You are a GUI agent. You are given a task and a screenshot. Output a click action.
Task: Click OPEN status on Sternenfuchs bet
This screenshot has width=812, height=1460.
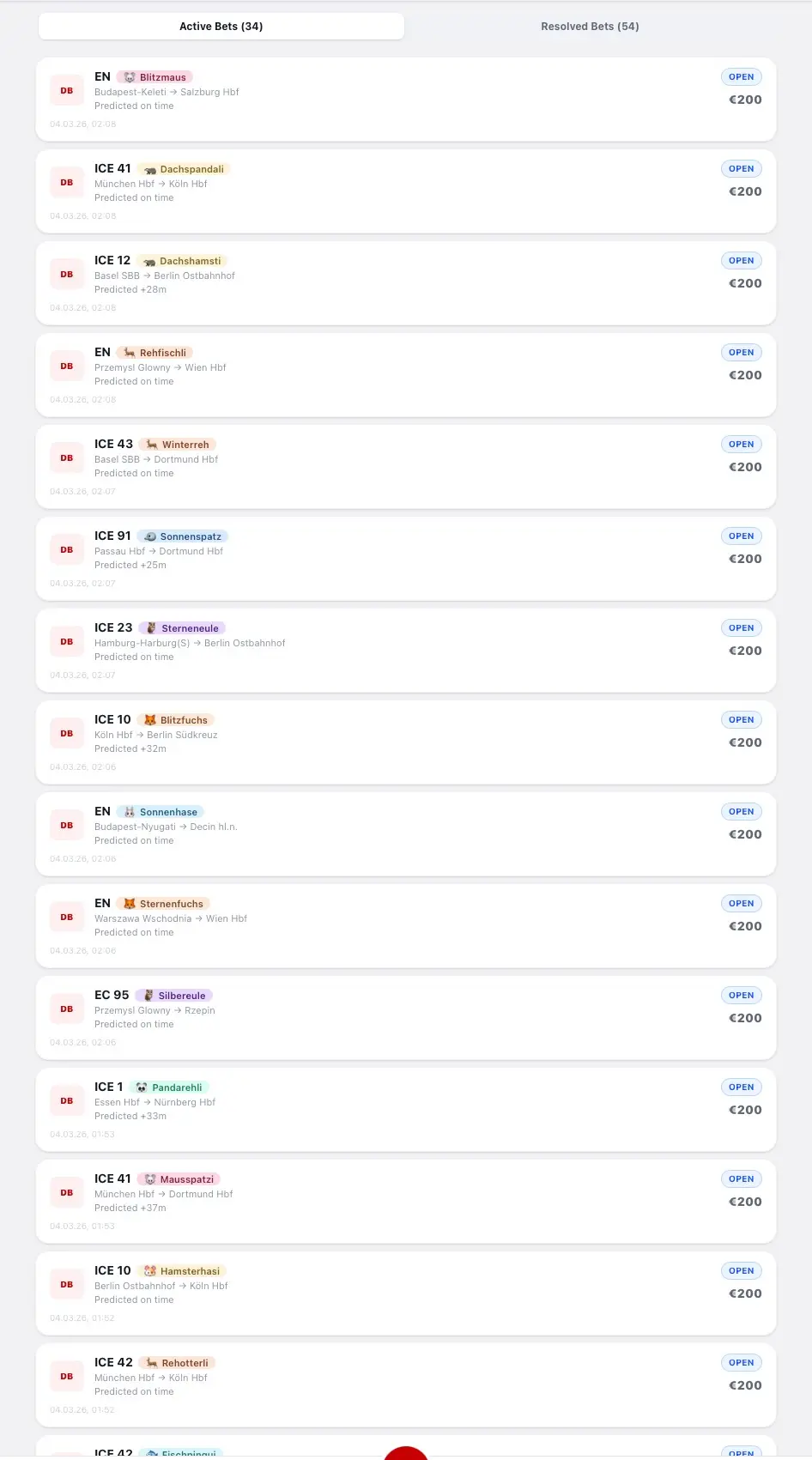[741, 904]
